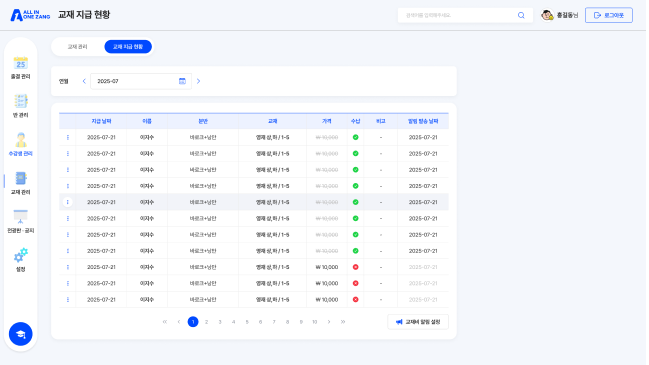Open the three-dot menu of the highlighted row
The image size is (649, 365).
point(67,202)
